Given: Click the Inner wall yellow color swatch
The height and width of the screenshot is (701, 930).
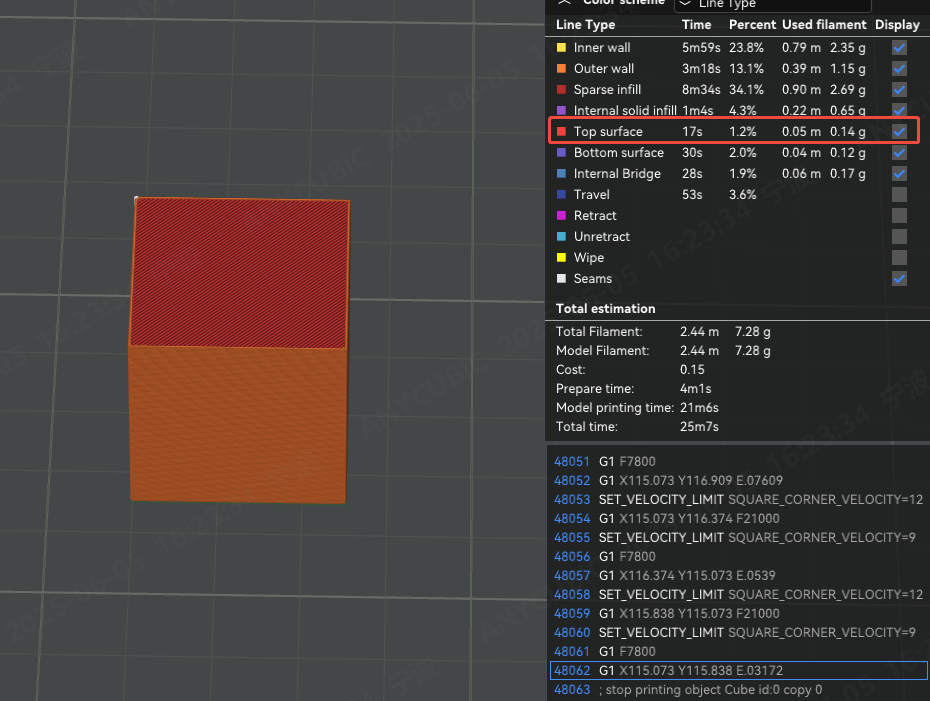Looking at the screenshot, I should click(561, 47).
